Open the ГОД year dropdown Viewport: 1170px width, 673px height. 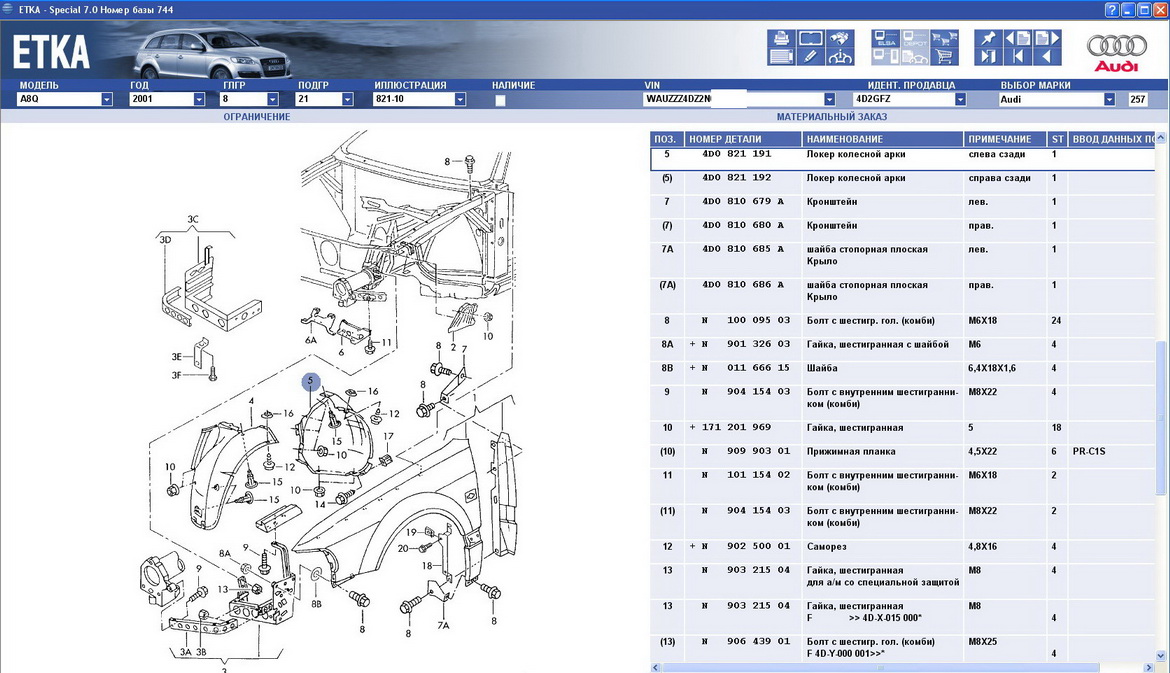click(x=199, y=100)
